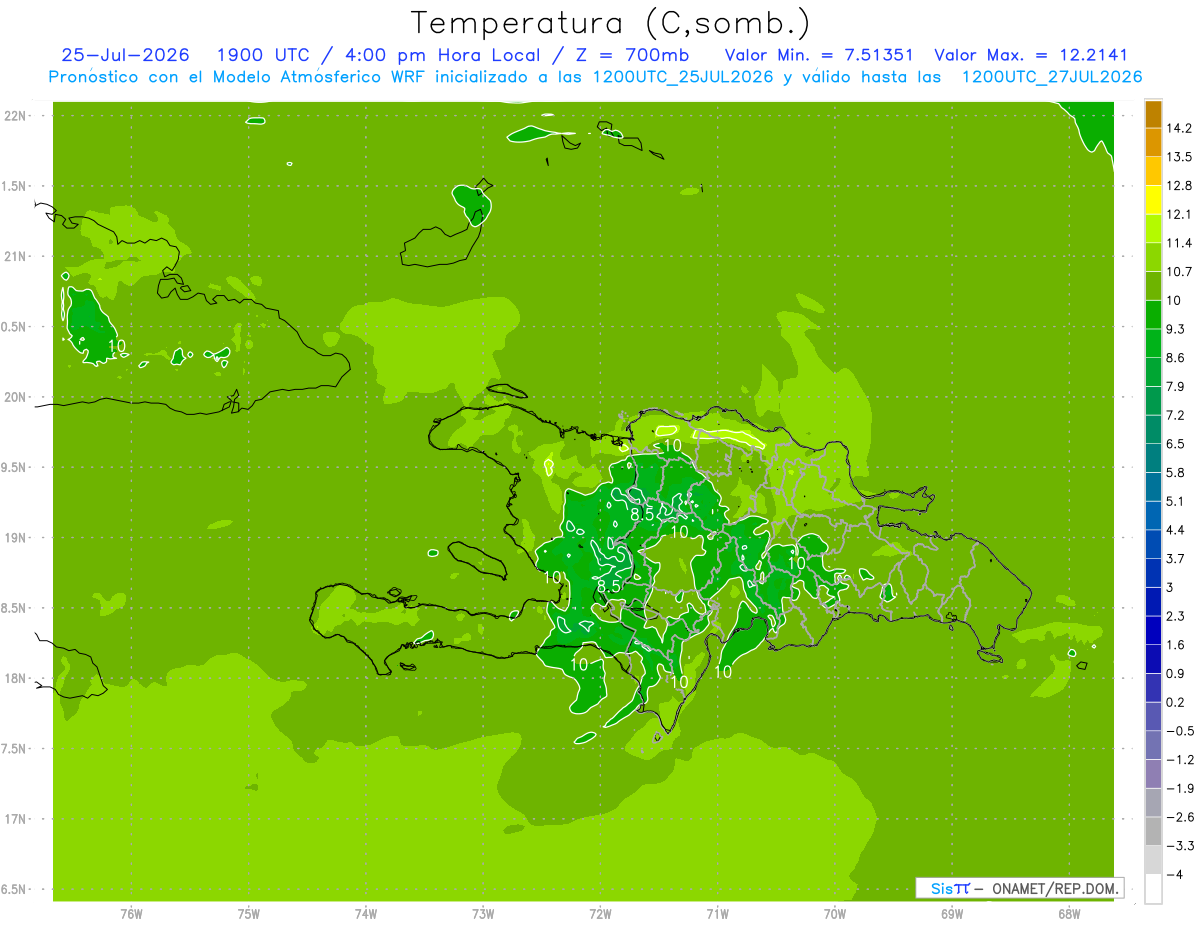
Task: Click the 'Valor Max. = 12.2141' readout
Action: 1031,55
